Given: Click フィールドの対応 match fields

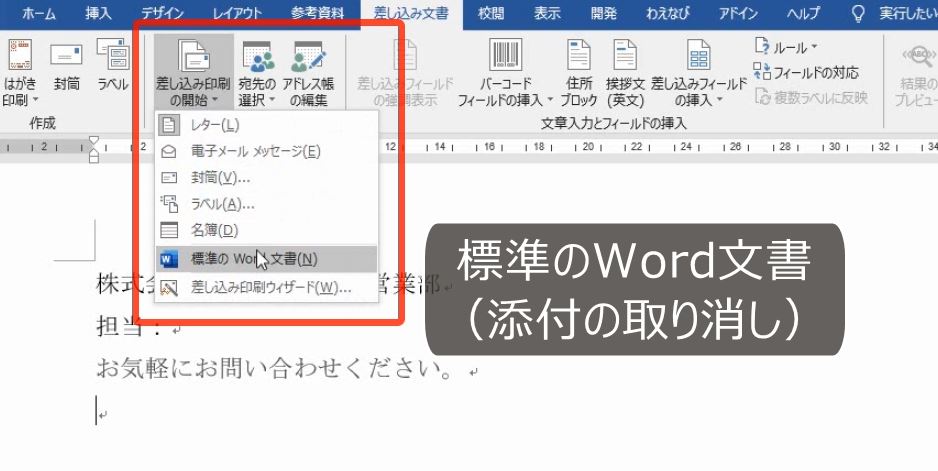Looking at the screenshot, I should coord(806,72).
